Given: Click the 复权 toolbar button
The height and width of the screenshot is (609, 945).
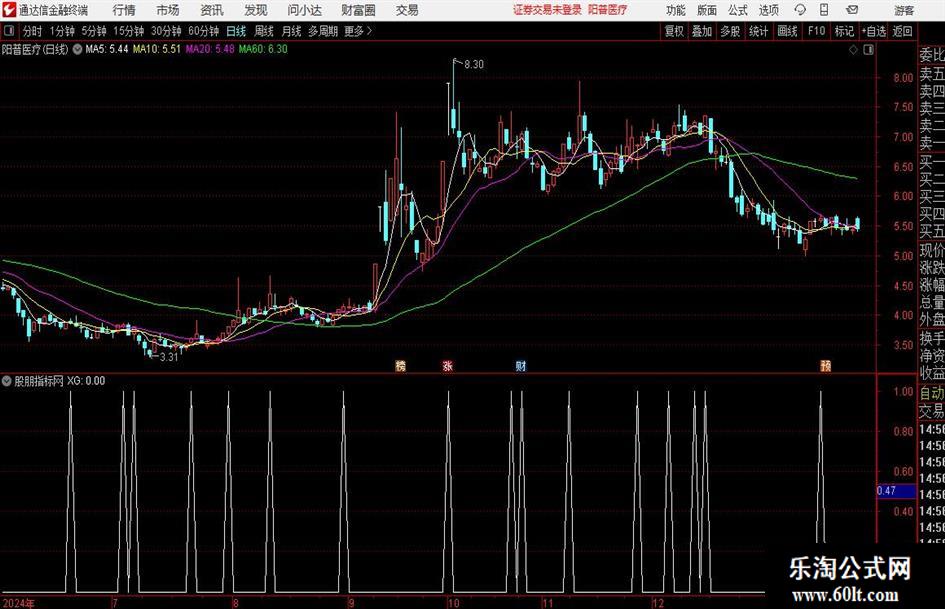Looking at the screenshot, I should tap(674, 31).
